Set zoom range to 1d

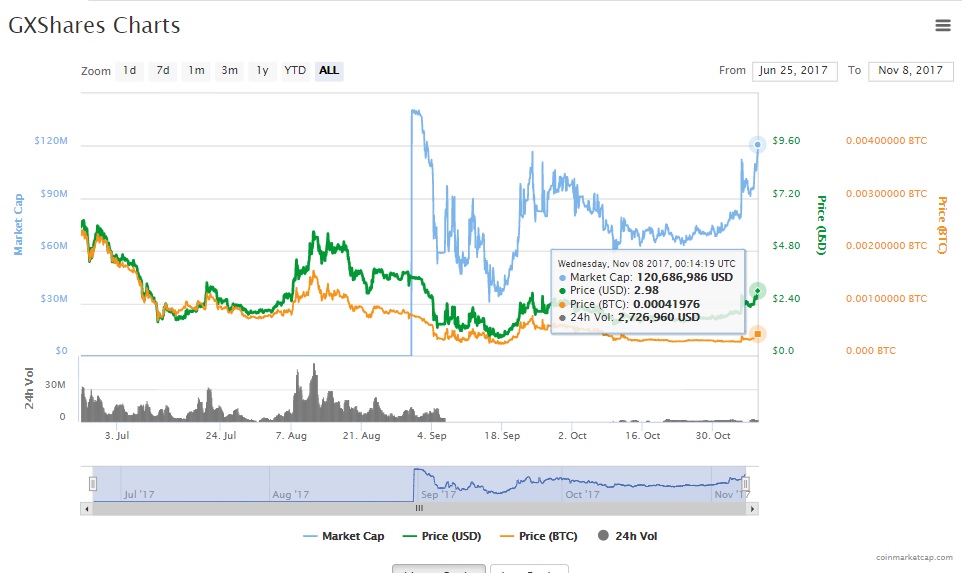pyautogui.click(x=130, y=70)
